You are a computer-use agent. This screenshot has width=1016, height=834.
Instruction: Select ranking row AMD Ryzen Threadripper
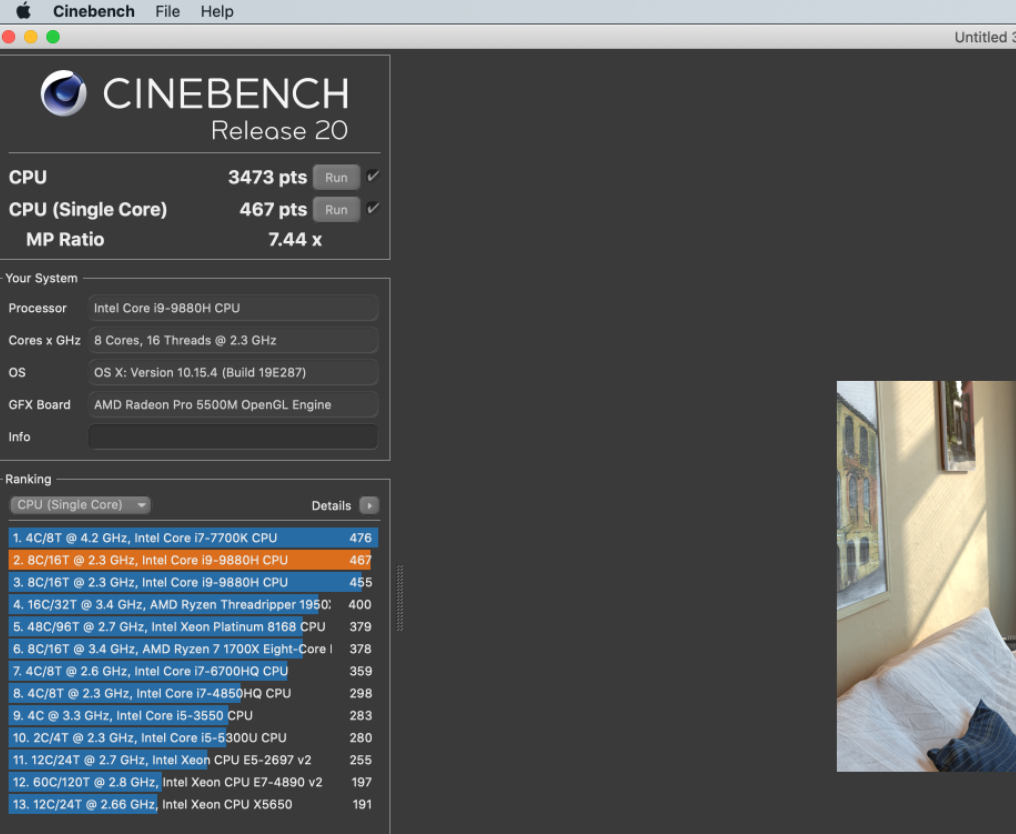(x=193, y=605)
